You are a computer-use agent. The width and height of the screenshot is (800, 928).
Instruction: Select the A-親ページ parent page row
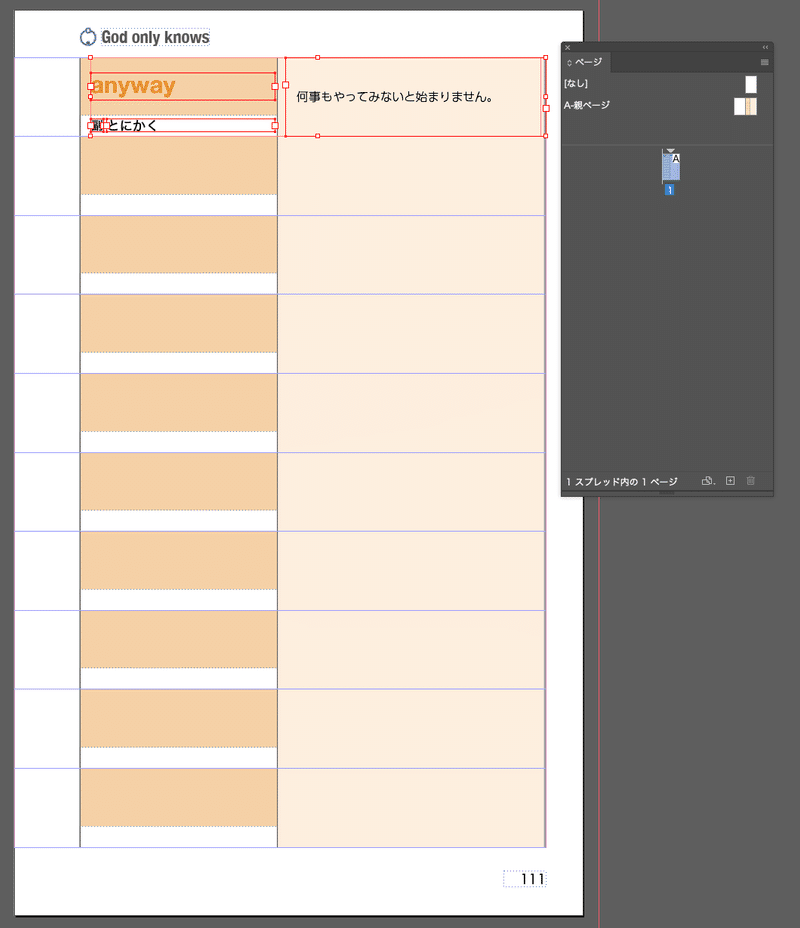pos(667,106)
